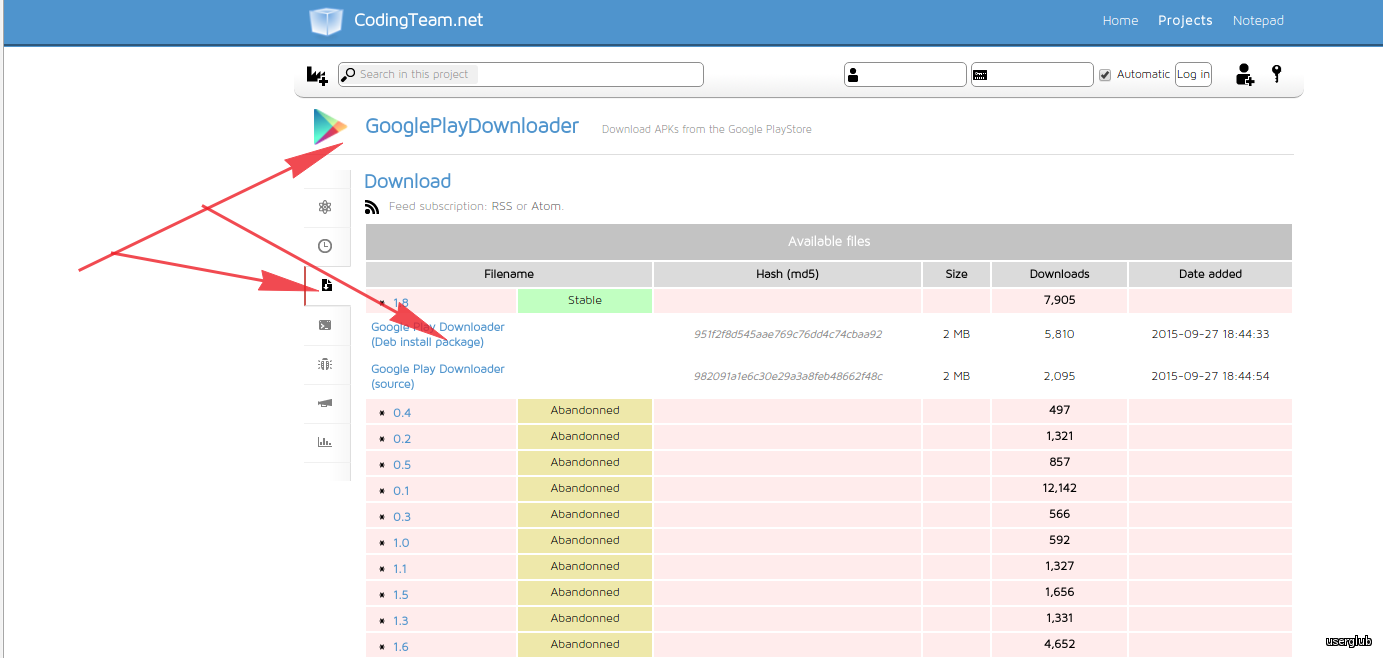
Task: Open Projects in top navigation
Action: (1185, 20)
